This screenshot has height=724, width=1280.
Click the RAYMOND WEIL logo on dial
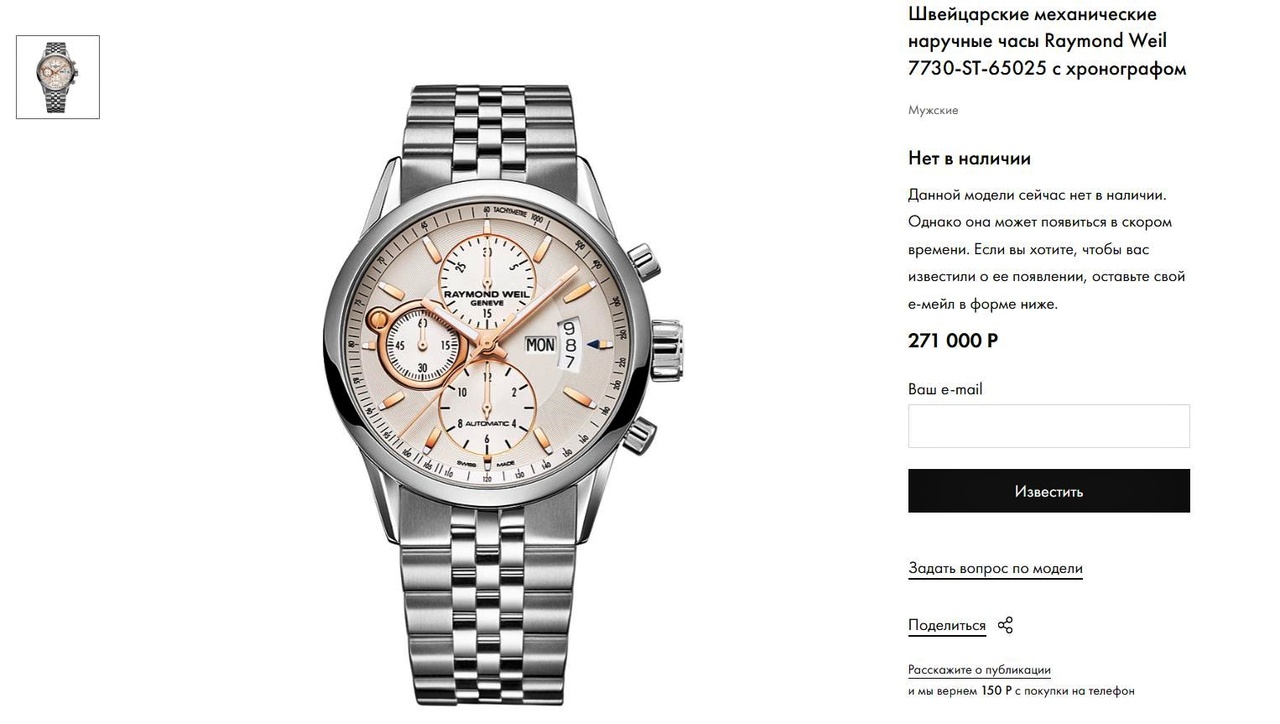tap(486, 295)
